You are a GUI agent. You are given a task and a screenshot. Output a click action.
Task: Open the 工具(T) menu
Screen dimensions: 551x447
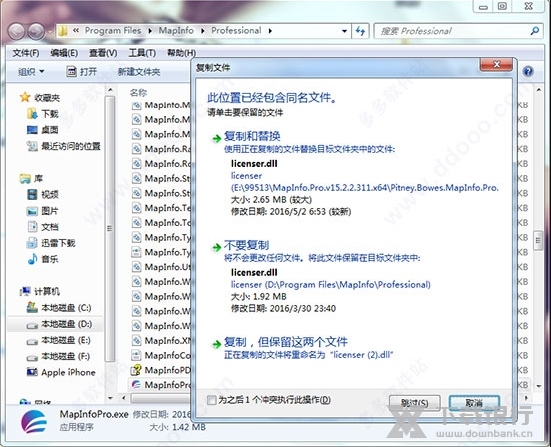(142, 53)
